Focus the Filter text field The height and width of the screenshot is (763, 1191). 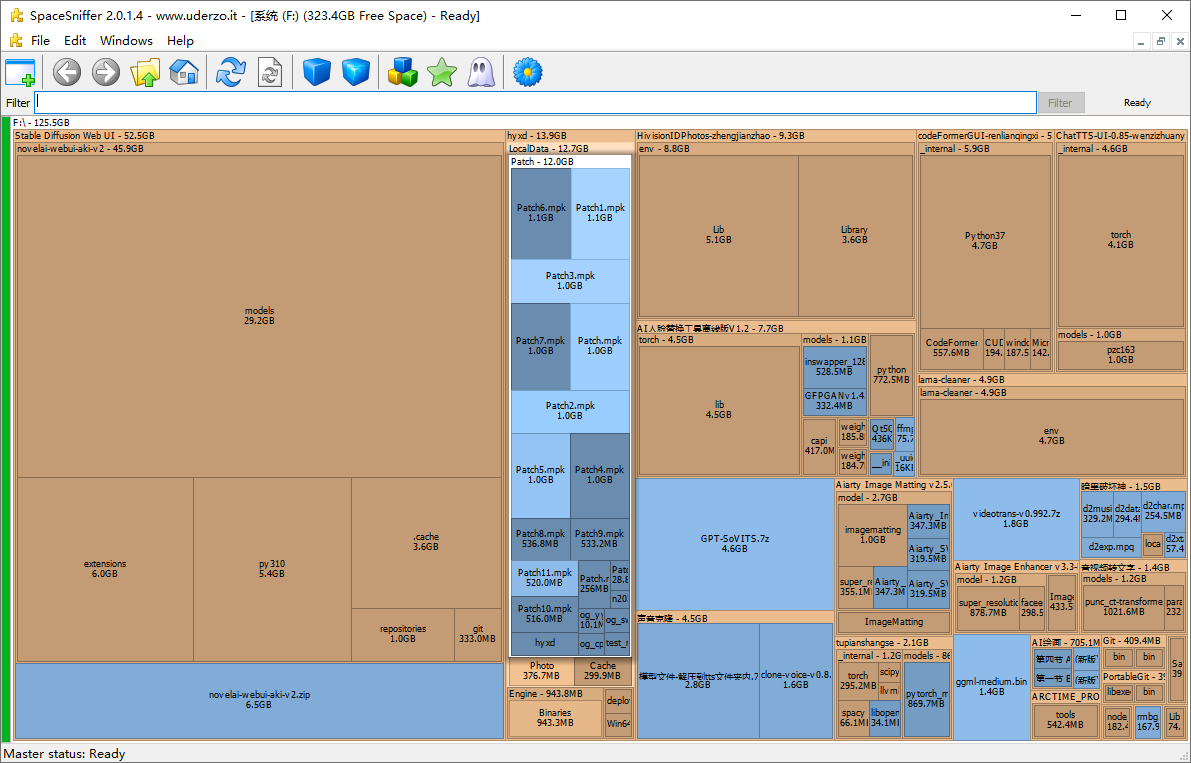[535, 102]
